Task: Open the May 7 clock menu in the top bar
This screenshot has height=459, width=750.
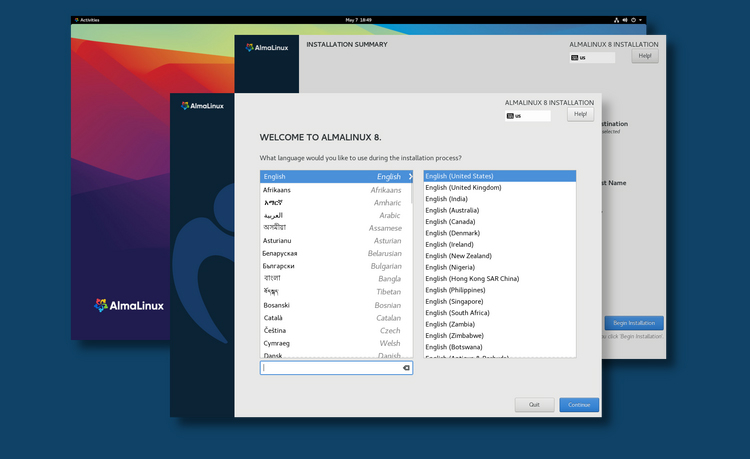Action: pos(358,20)
